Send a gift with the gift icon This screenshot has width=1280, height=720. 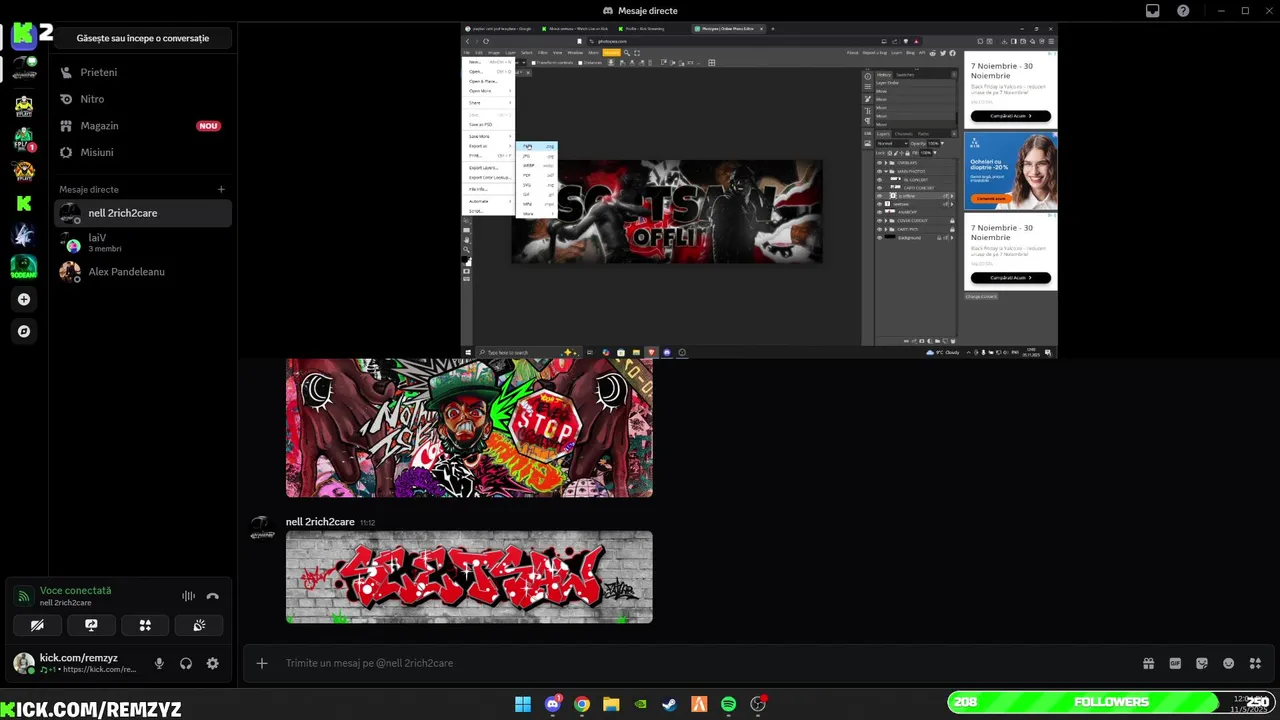point(1148,663)
